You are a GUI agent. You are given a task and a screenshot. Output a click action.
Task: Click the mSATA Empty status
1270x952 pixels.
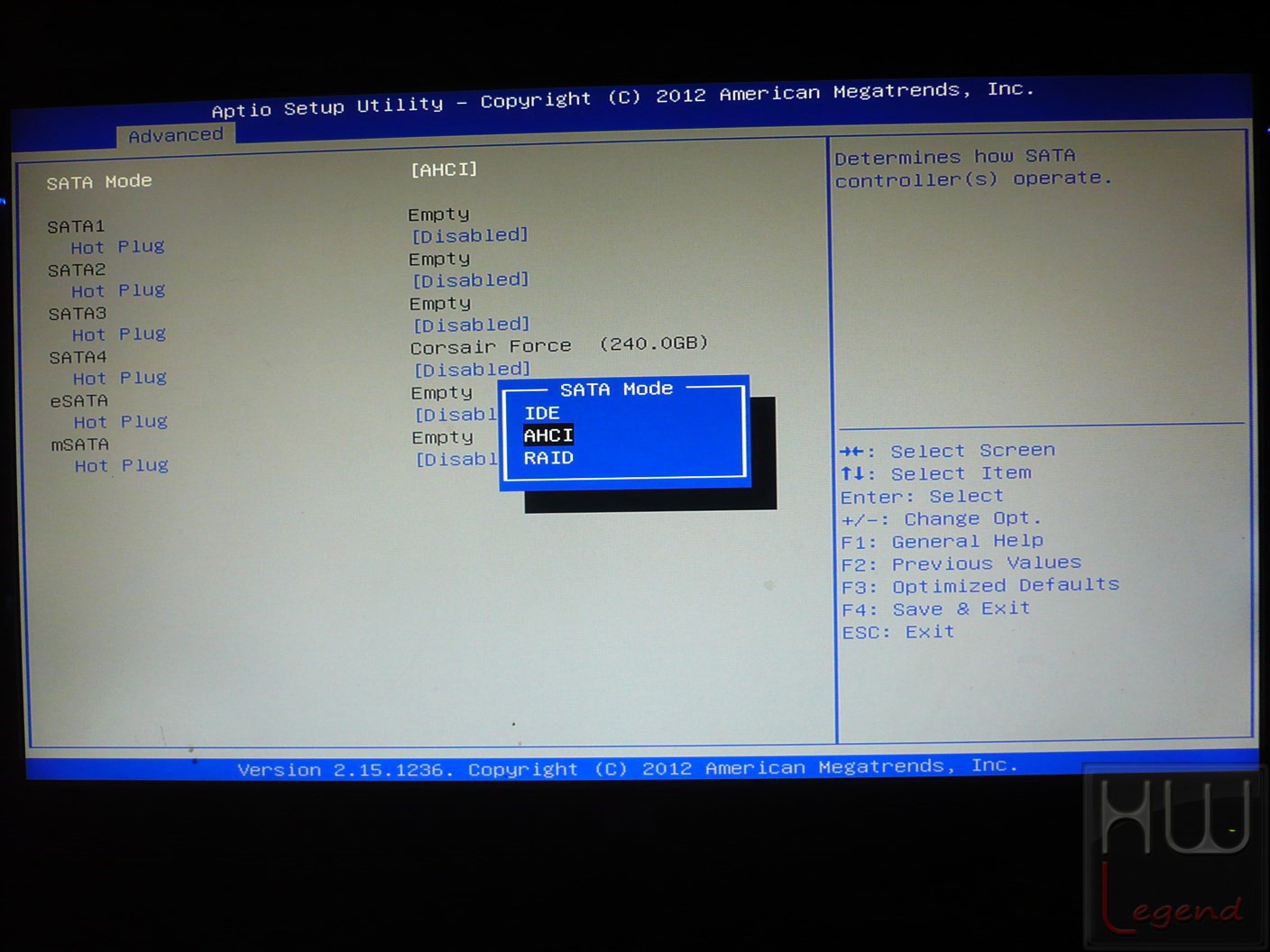point(443,438)
